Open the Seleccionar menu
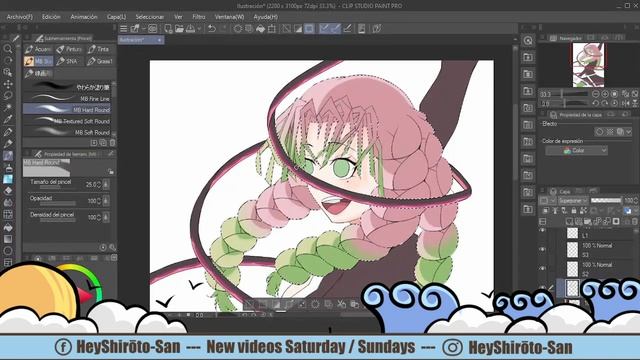The image size is (640, 360). point(149,17)
